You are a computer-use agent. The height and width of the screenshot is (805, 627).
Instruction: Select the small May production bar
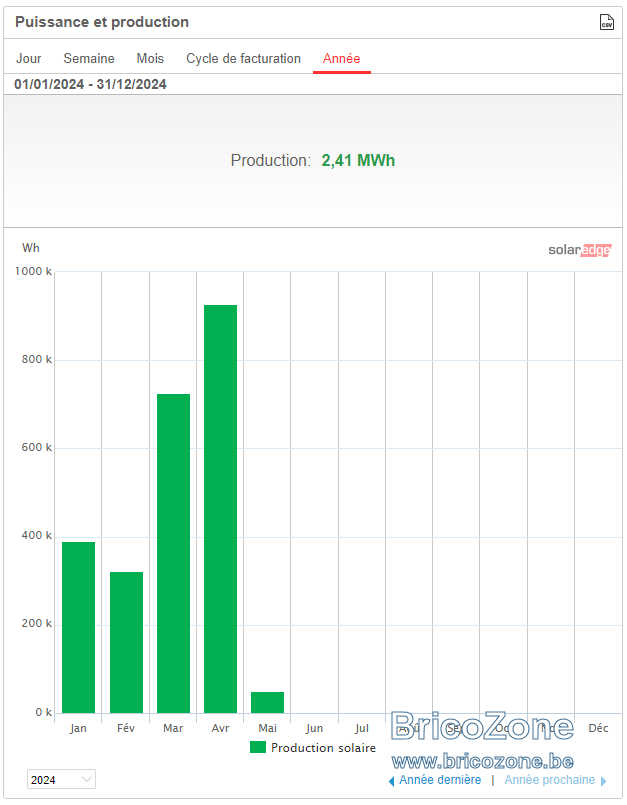[268, 702]
